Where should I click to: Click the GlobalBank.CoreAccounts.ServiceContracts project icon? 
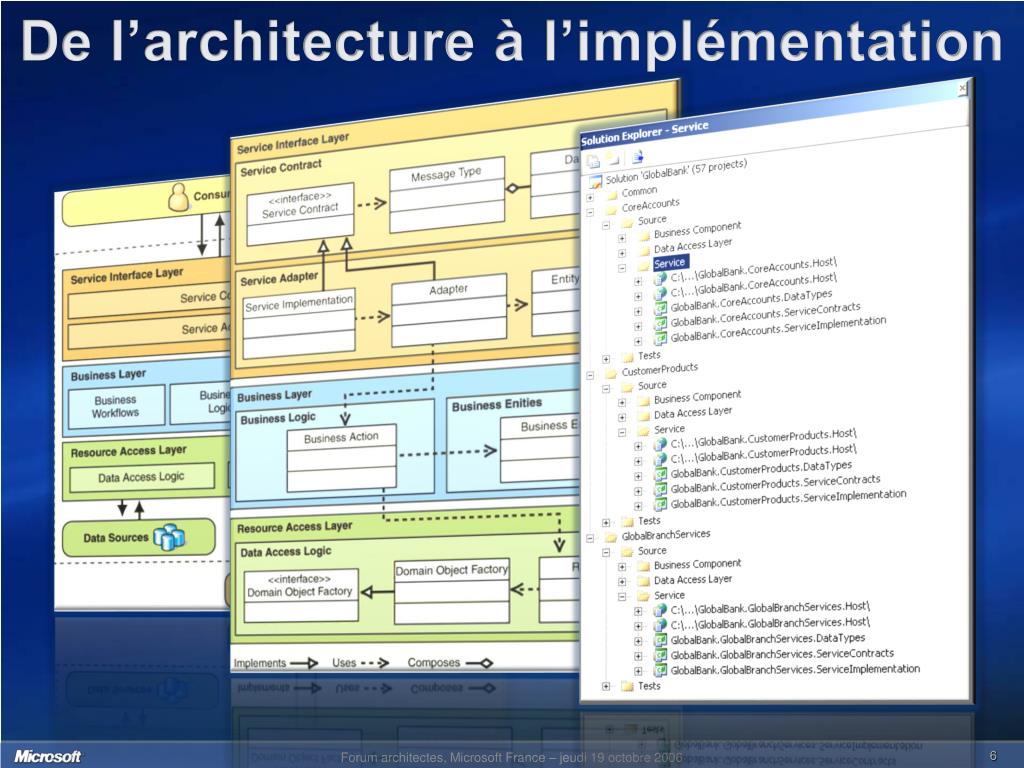[x=660, y=323]
